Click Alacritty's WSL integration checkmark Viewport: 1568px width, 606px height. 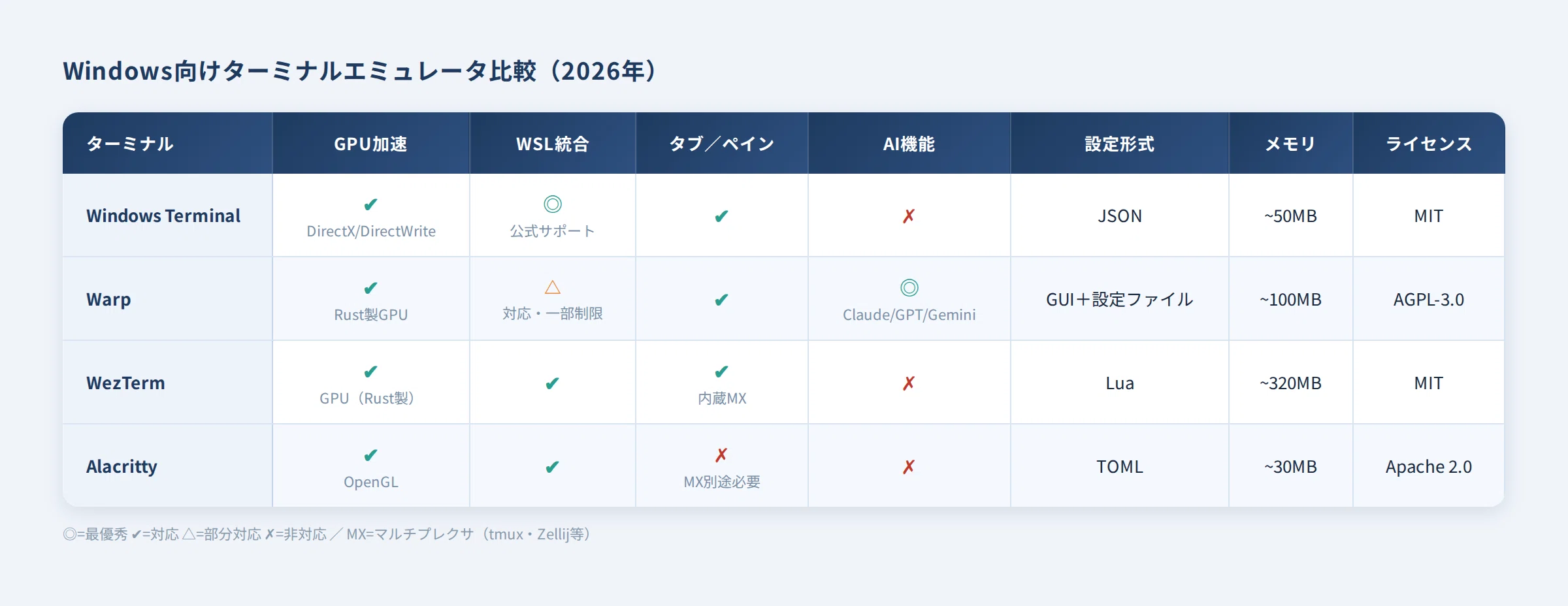click(552, 467)
